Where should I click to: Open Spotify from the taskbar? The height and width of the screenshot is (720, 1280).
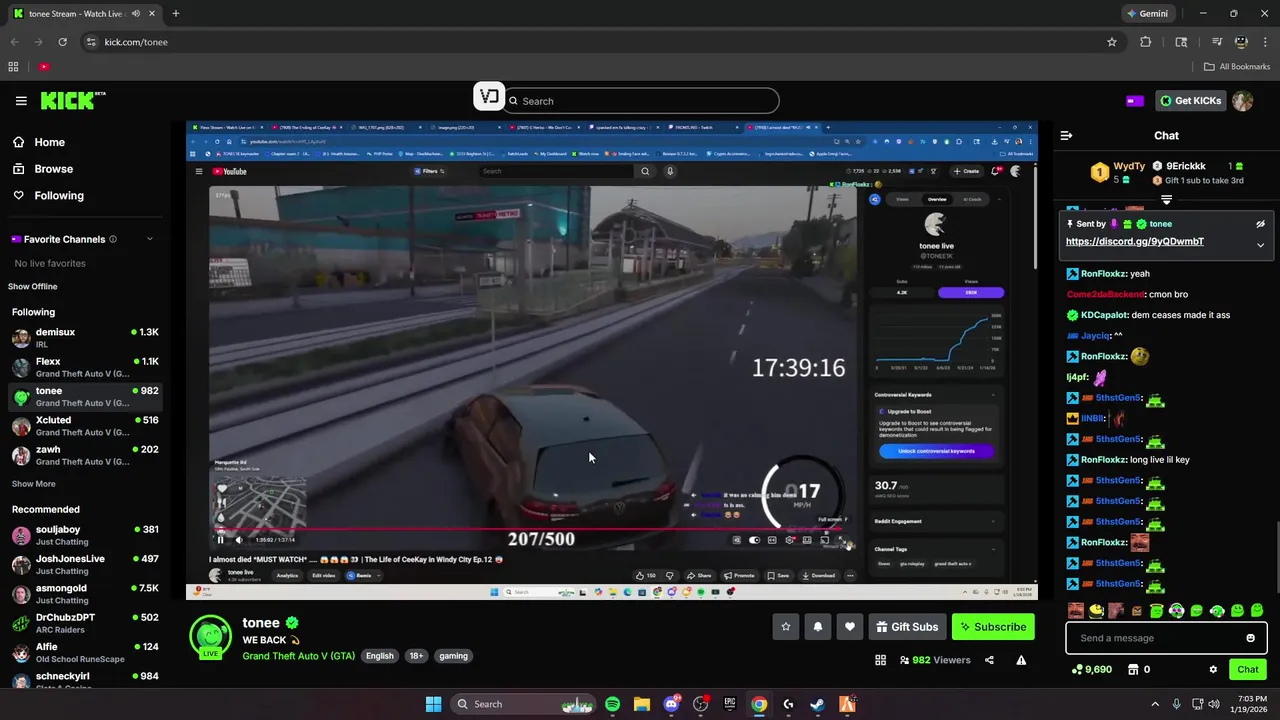coord(612,704)
